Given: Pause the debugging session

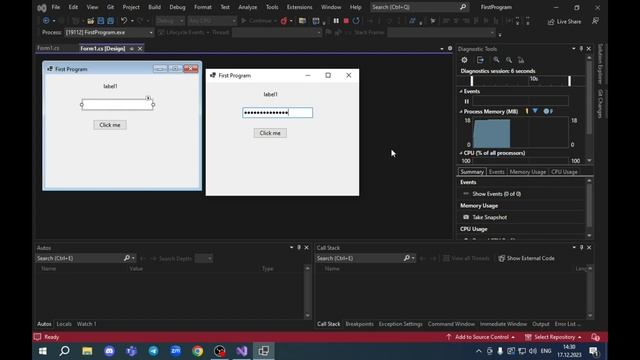Looking at the screenshot, I should 336,21.
